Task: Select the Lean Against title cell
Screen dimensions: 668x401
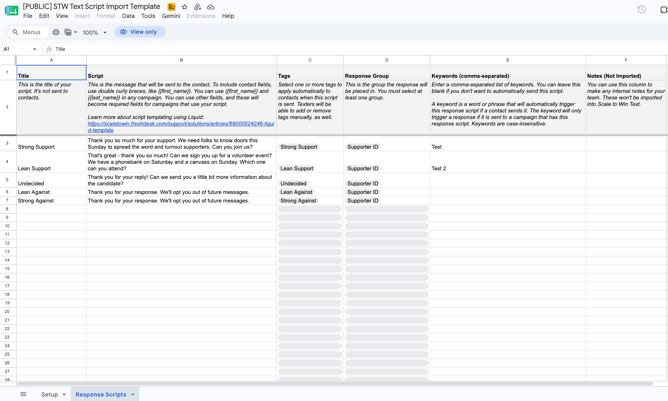Action: pos(52,192)
